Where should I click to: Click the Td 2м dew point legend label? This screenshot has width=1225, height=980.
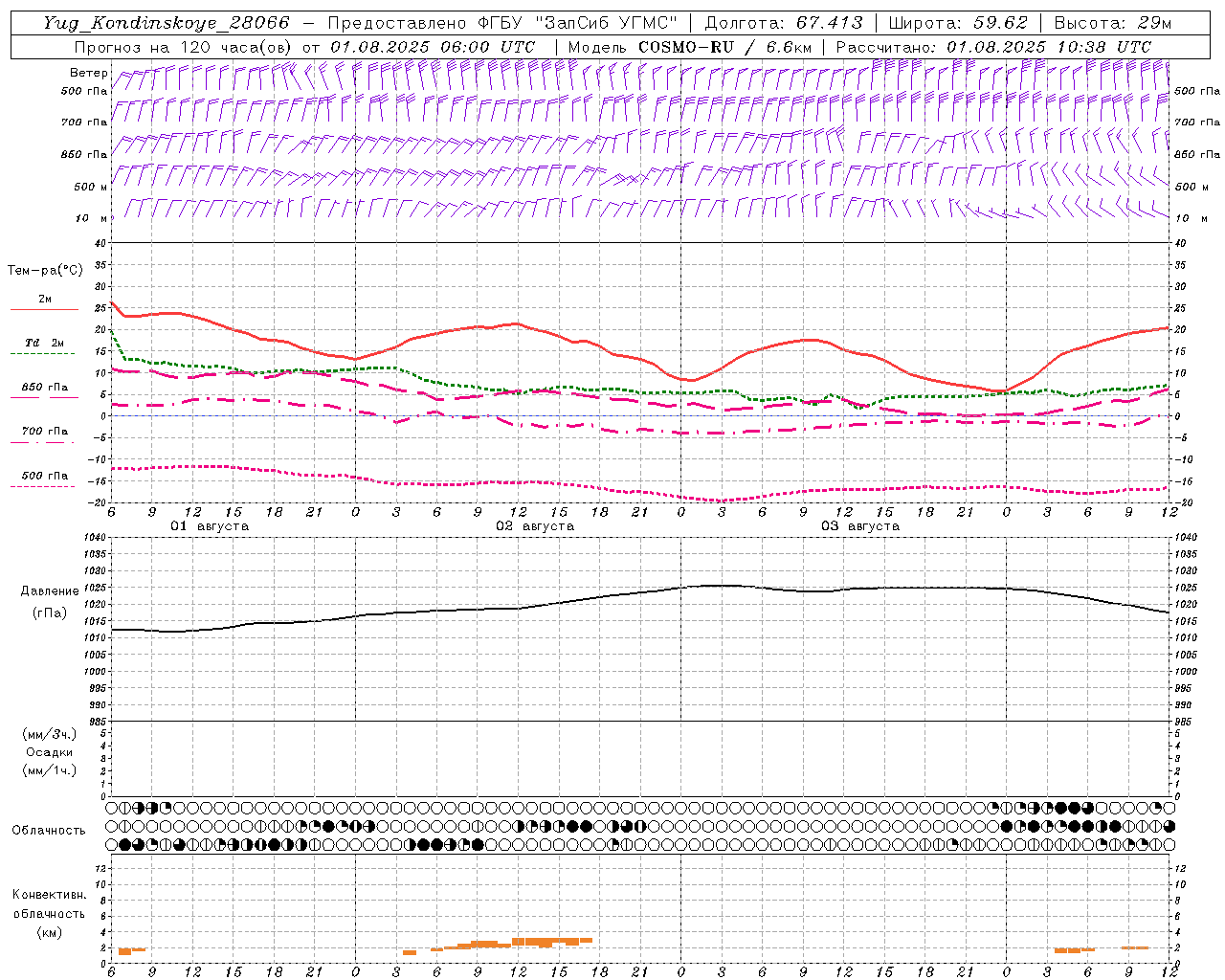[x=45, y=343]
